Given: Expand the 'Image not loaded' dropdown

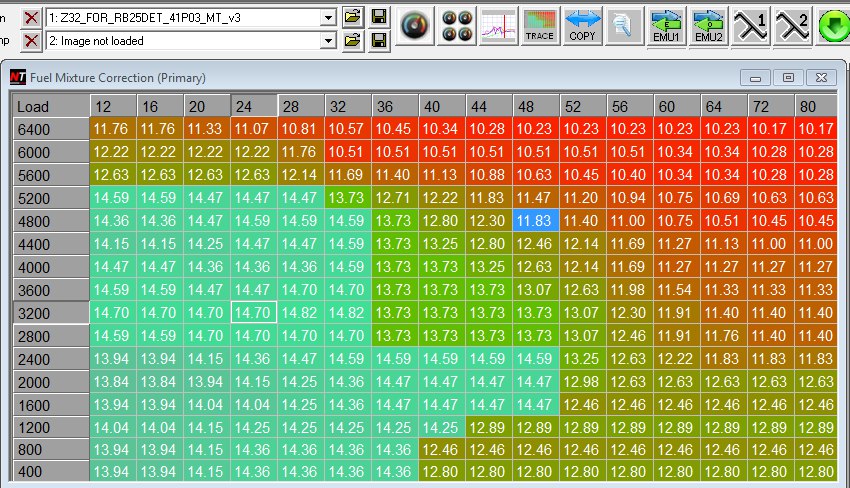Looking at the screenshot, I should pyautogui.click(x=329, y=41).
